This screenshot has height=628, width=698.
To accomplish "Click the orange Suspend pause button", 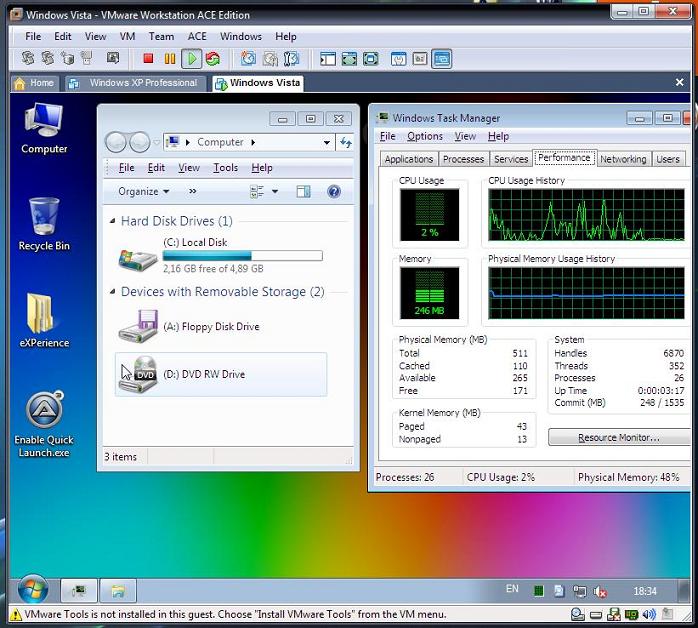I will (170, 58).
